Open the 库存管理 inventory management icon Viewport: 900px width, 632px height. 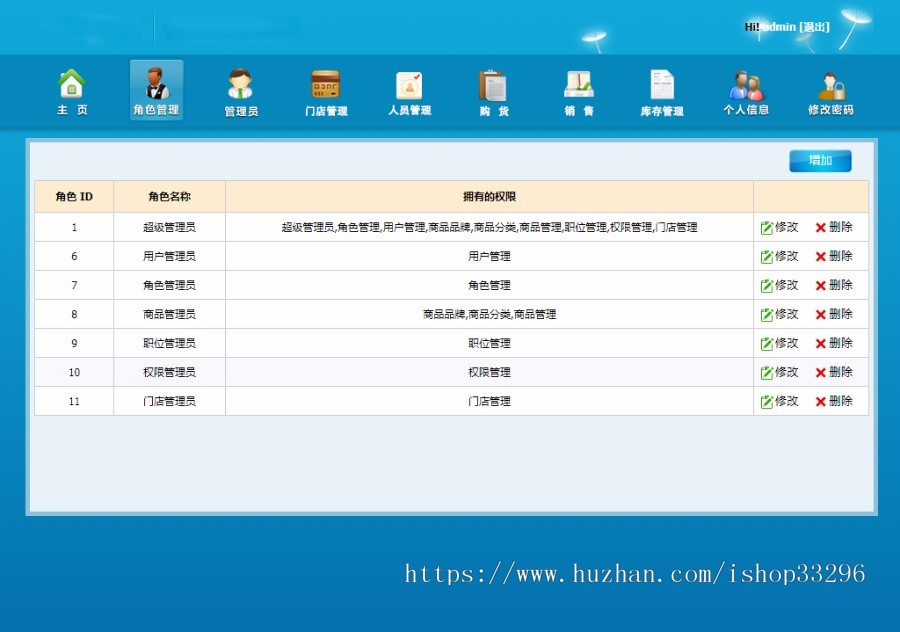click(661, 91)
